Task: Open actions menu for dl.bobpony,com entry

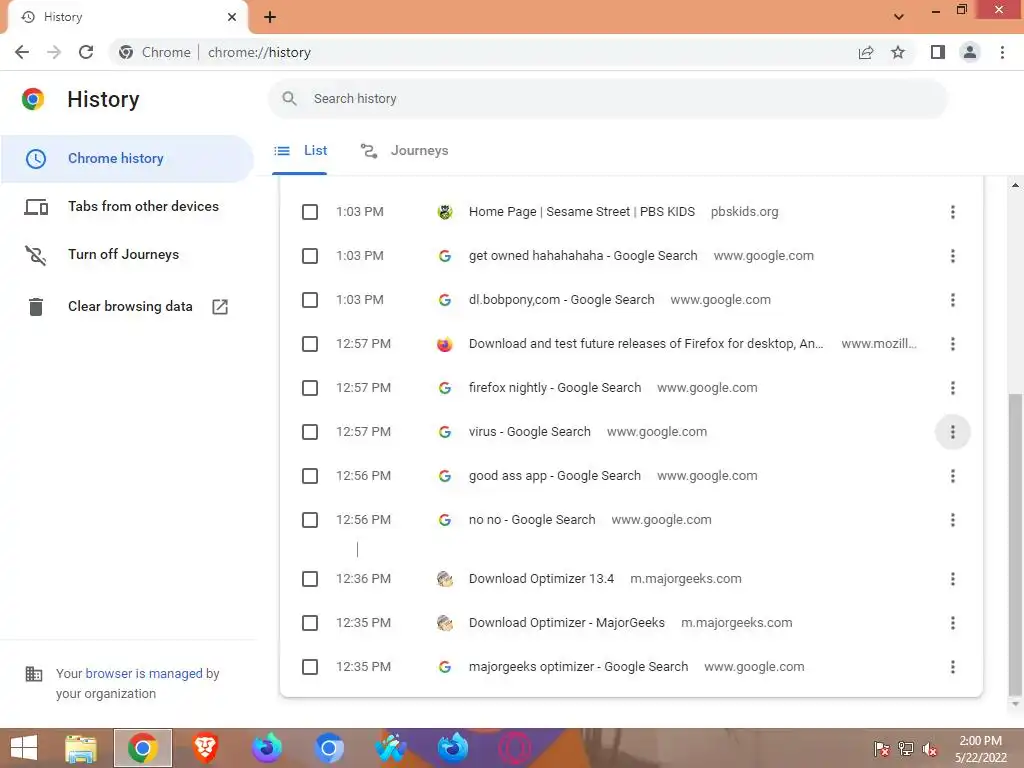Action: [953, 300]
